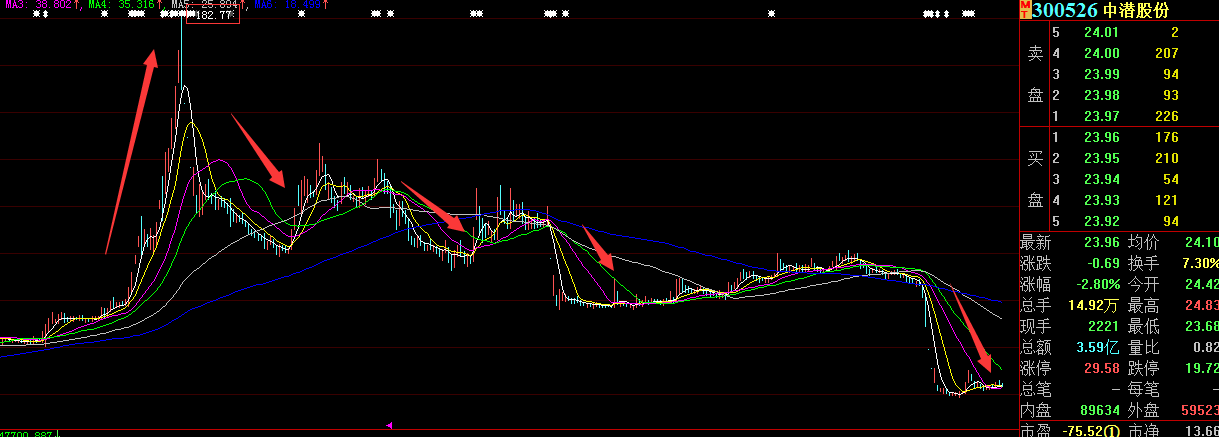The width and height of the screenshot is (1219, 437).
Task: Click the 卖盘 sell-side label
Action: 1036,74
